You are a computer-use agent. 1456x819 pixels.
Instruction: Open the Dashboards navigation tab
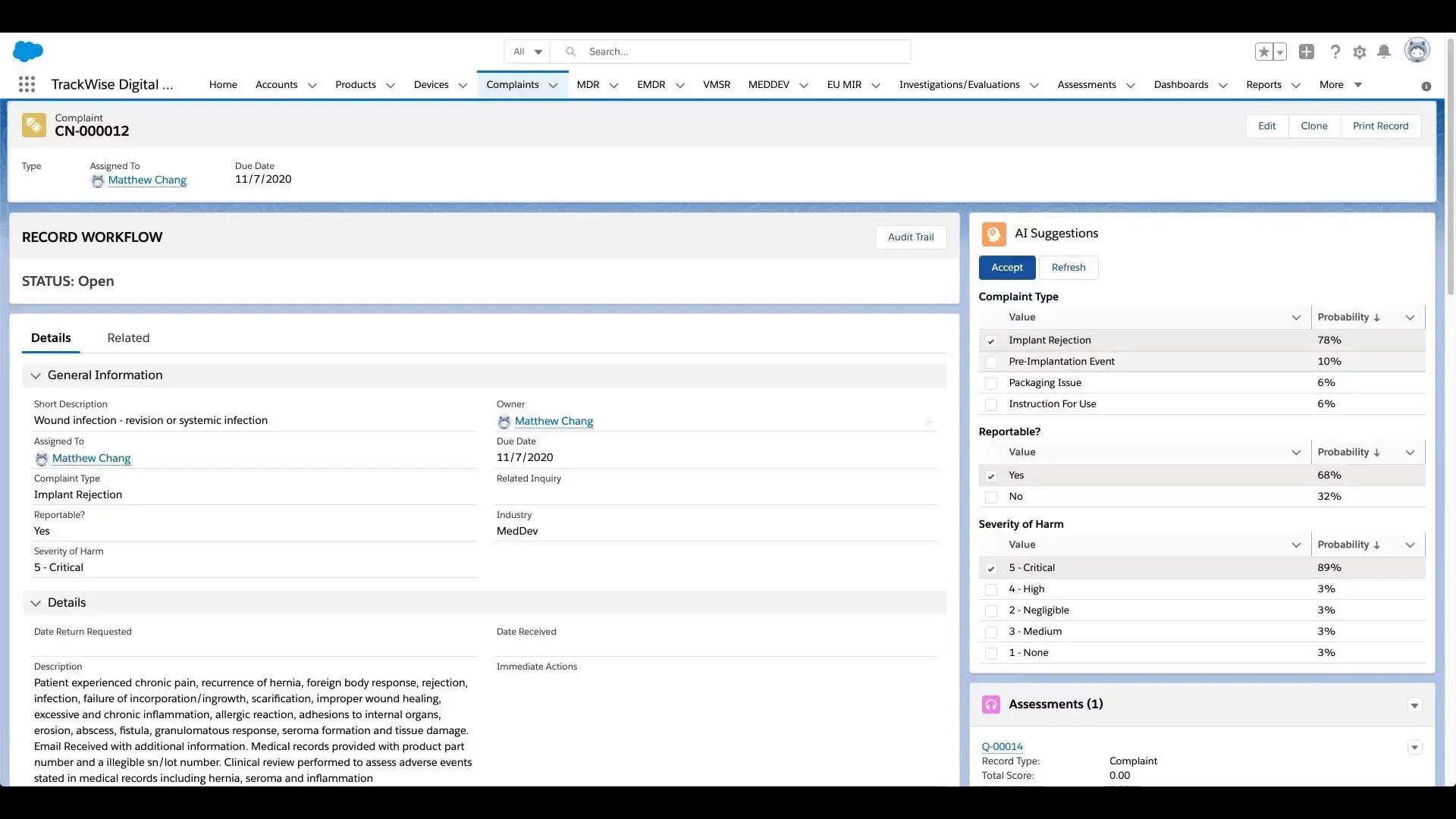pyautogui.click(x=1181, y=84)
